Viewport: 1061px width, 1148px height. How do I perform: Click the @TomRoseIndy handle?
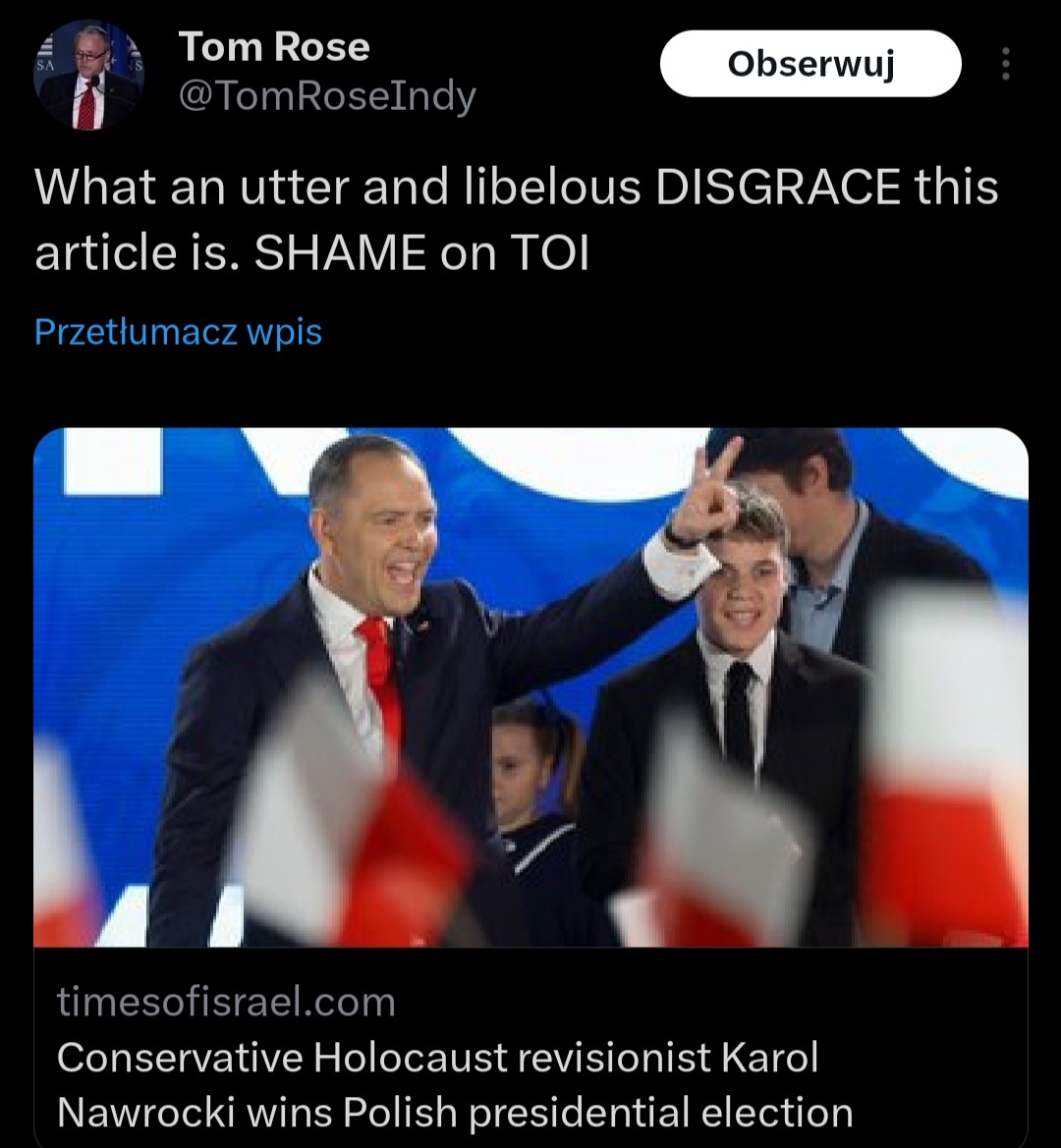point(327,96)
